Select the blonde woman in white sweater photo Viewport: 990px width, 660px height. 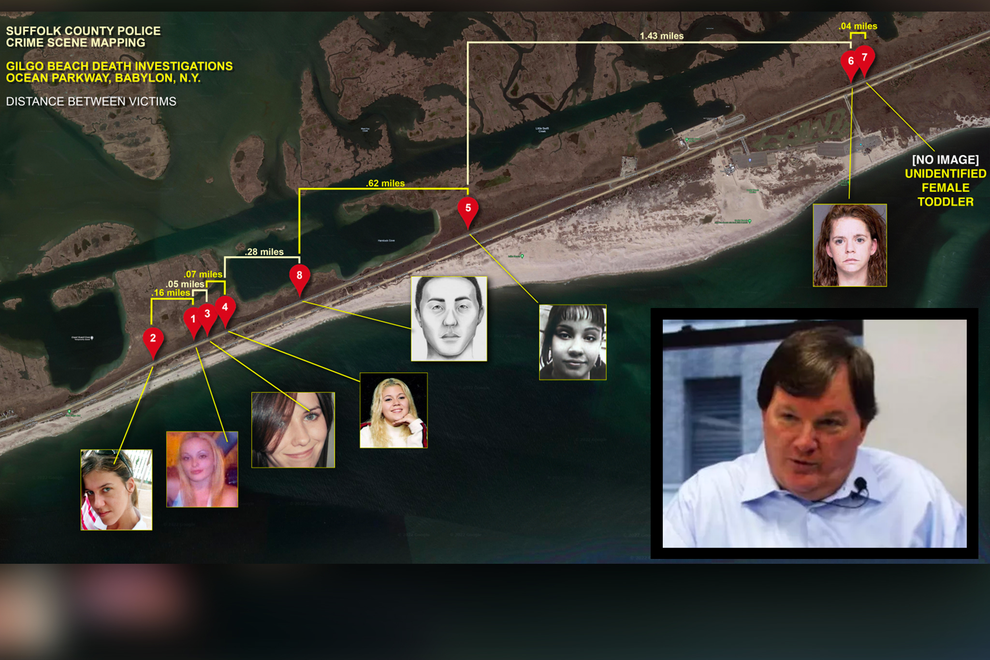pos(393,410)
